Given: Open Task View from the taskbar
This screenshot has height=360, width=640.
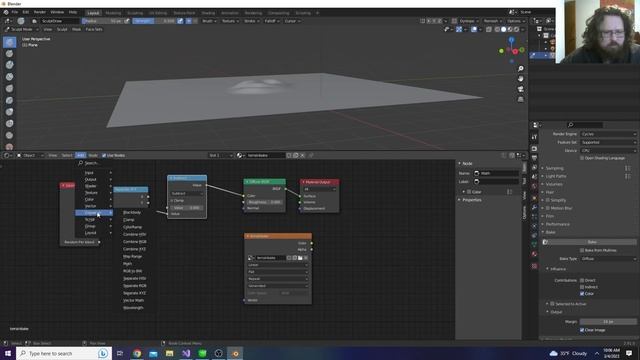Looking at the screenshot, I should pyautogui.click(x=120, y=353).
